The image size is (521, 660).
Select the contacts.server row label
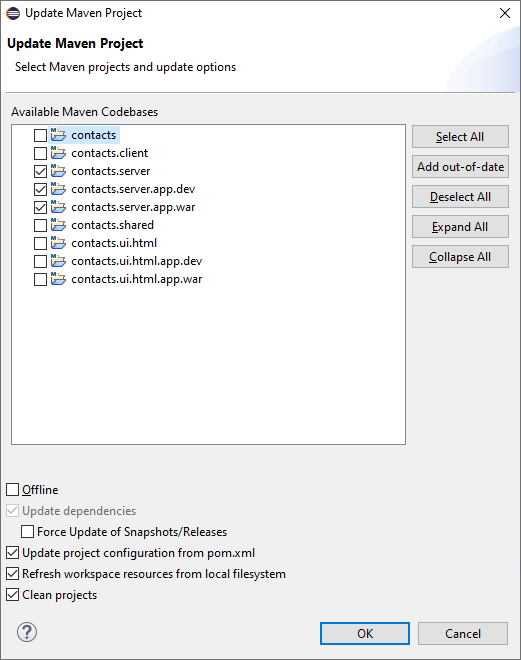[111, 171]
